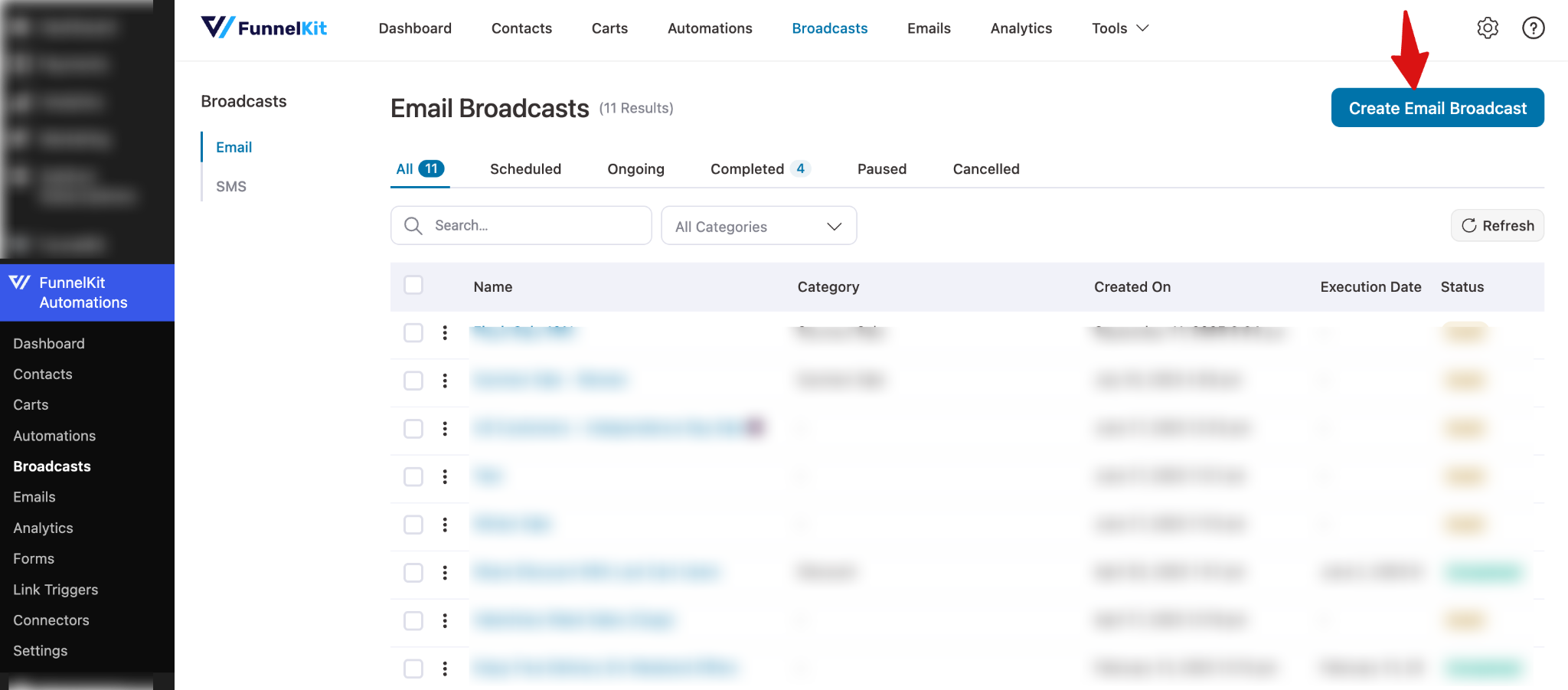Switch to the SMS broadcasts tab
1568x690 pixels.
(x=231, y=185)
